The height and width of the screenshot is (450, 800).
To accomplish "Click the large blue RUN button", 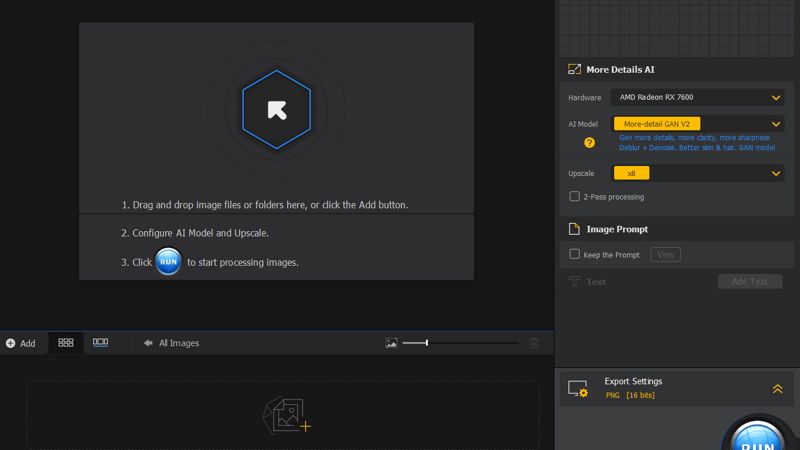I will coord(758,436).
